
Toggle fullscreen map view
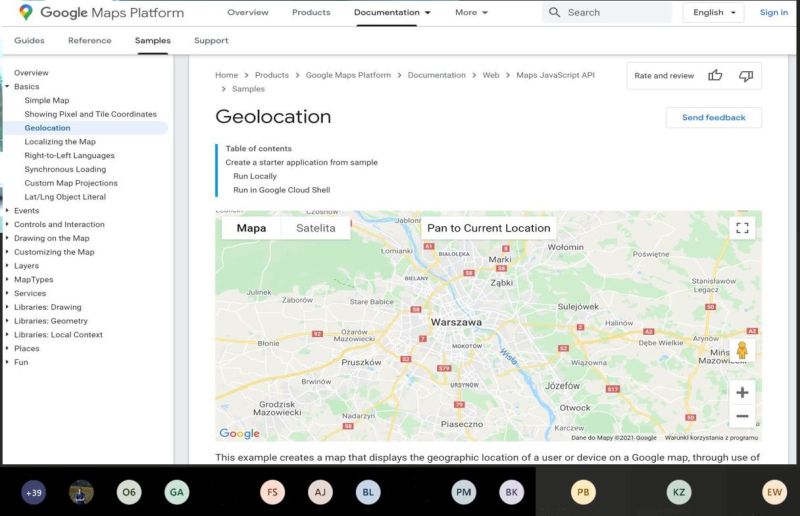tap(742, 228)
